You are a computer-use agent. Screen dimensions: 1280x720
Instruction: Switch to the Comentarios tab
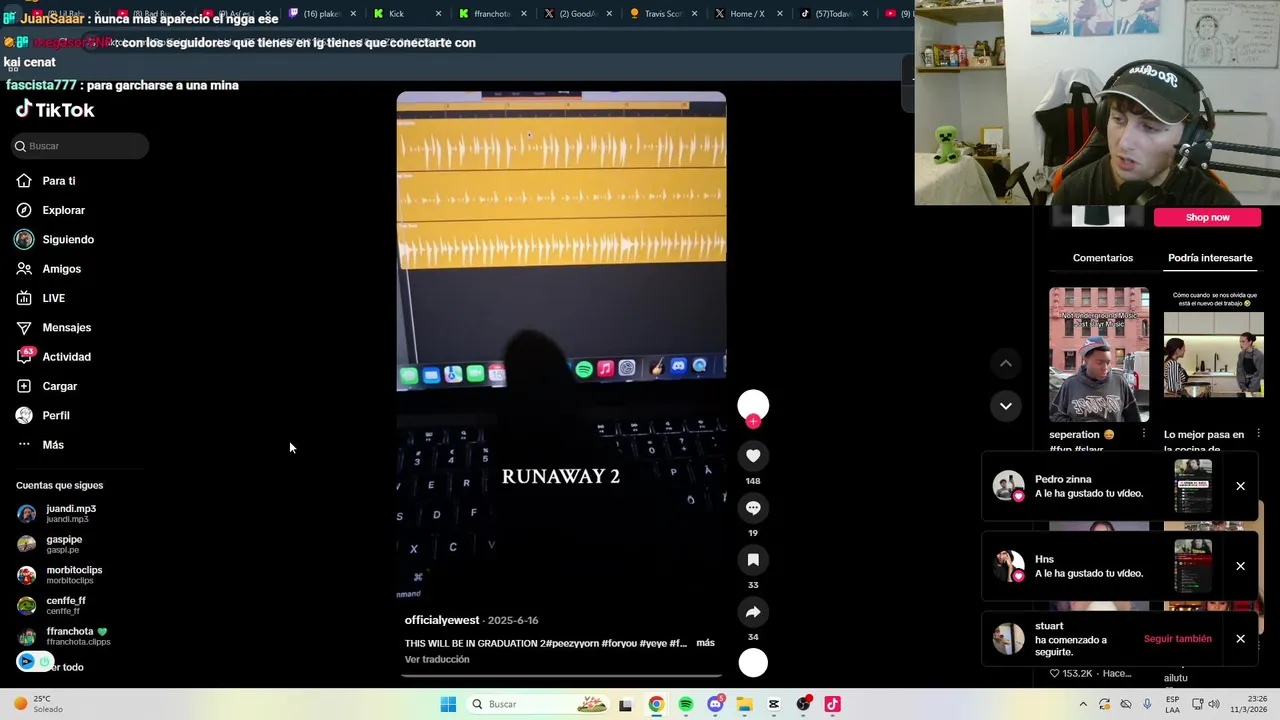coord(1103,258)
